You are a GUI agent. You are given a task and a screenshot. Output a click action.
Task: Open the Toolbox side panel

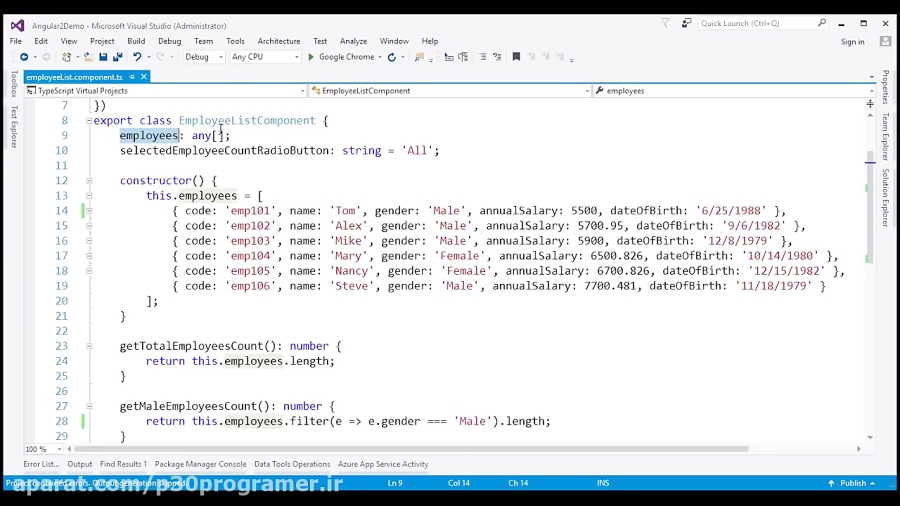point(14,83)
